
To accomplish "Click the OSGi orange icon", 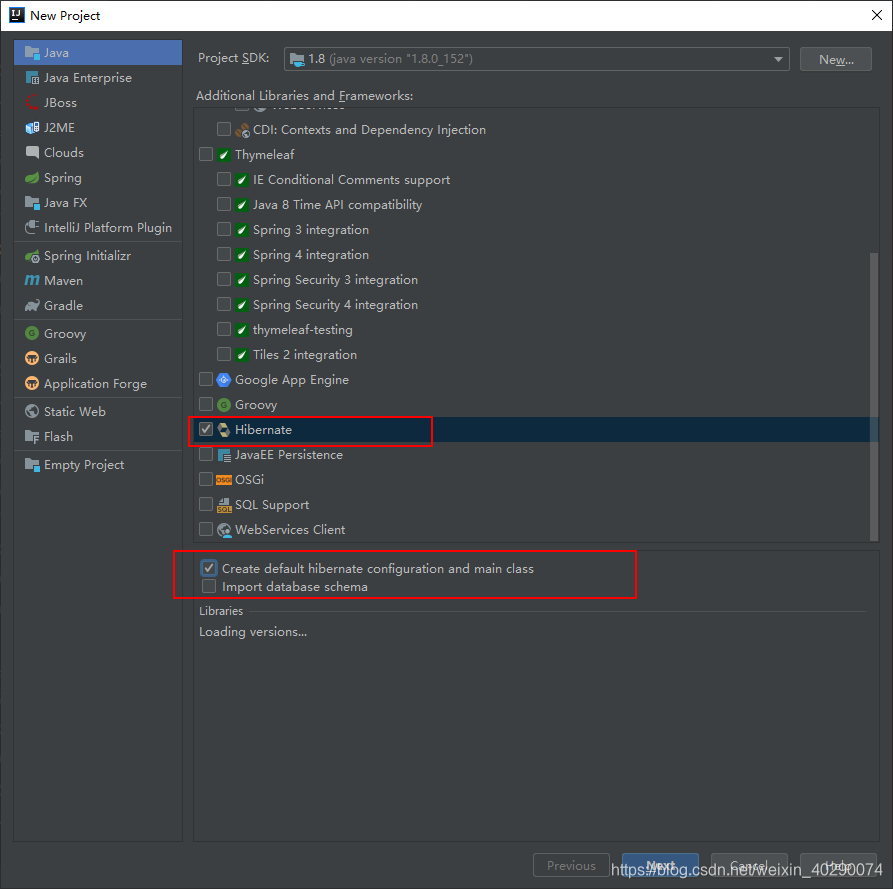I will [x=224, y=480].
